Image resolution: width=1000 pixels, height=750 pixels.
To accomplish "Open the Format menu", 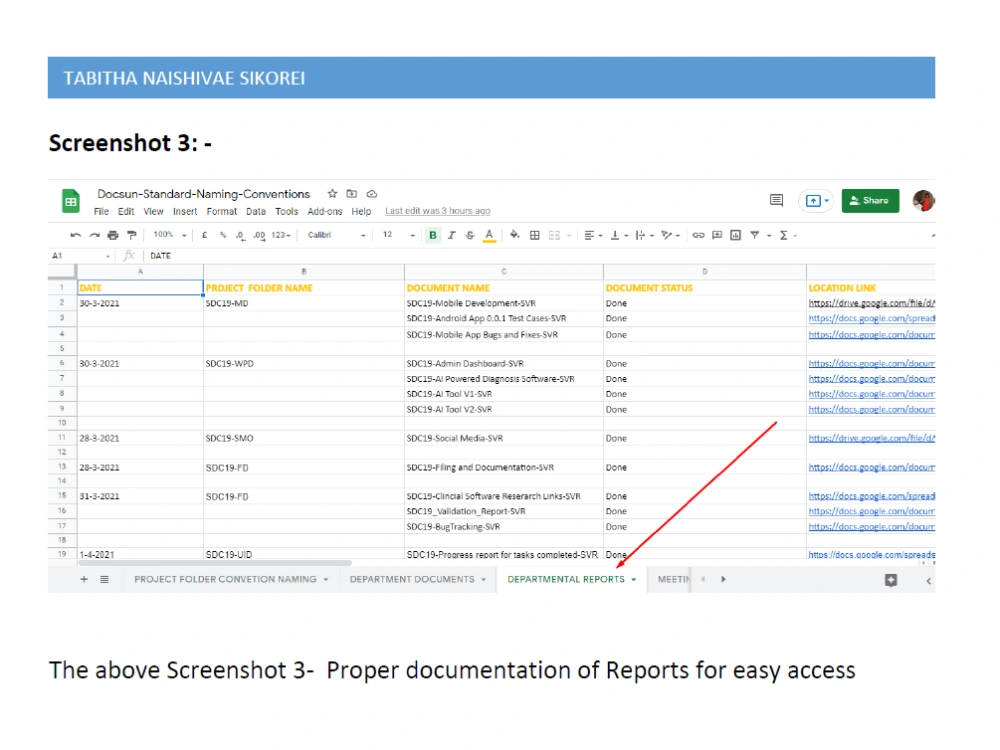I will click(221, 212).
